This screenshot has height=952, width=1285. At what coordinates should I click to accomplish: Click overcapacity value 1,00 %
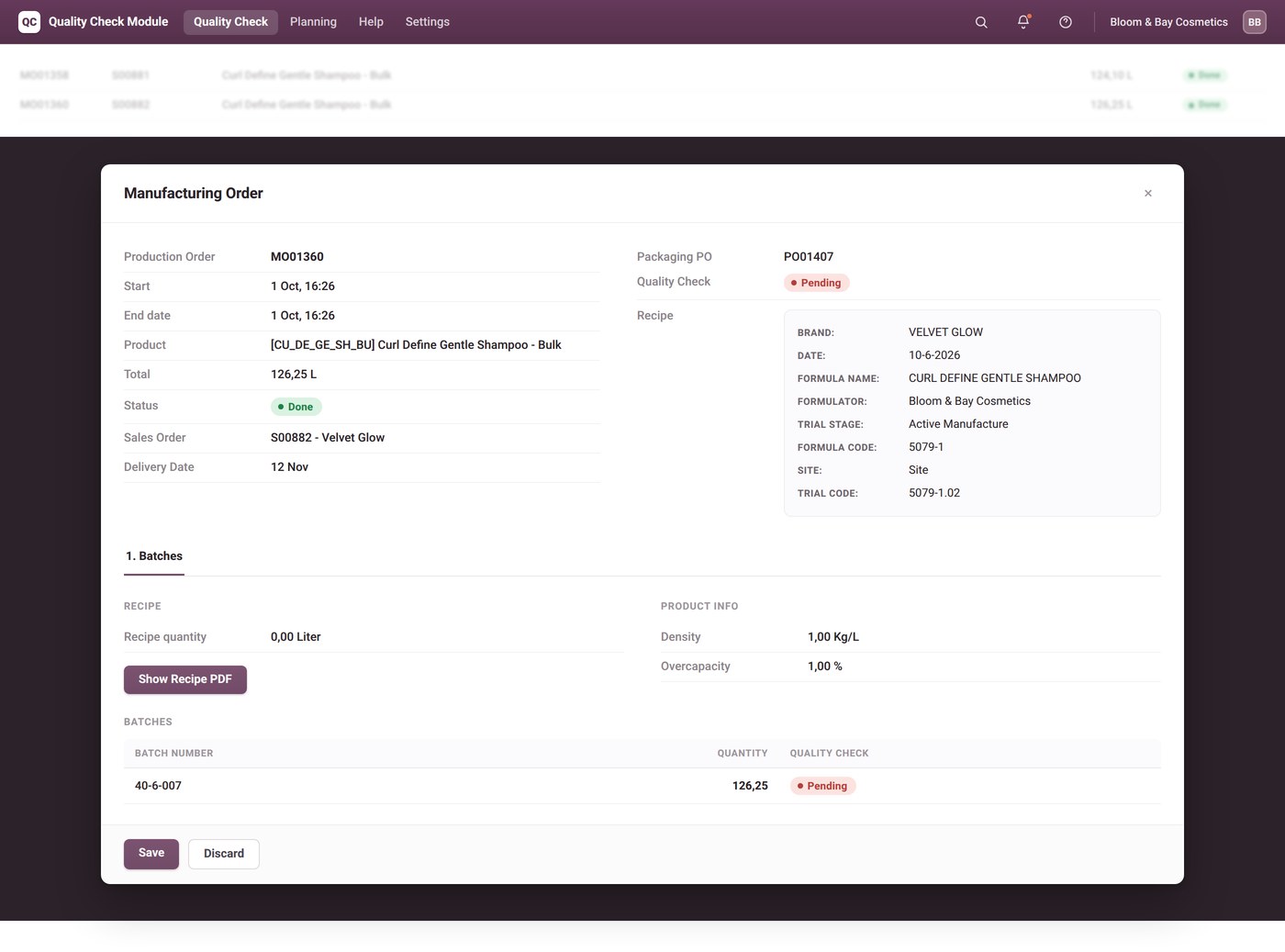825,666
